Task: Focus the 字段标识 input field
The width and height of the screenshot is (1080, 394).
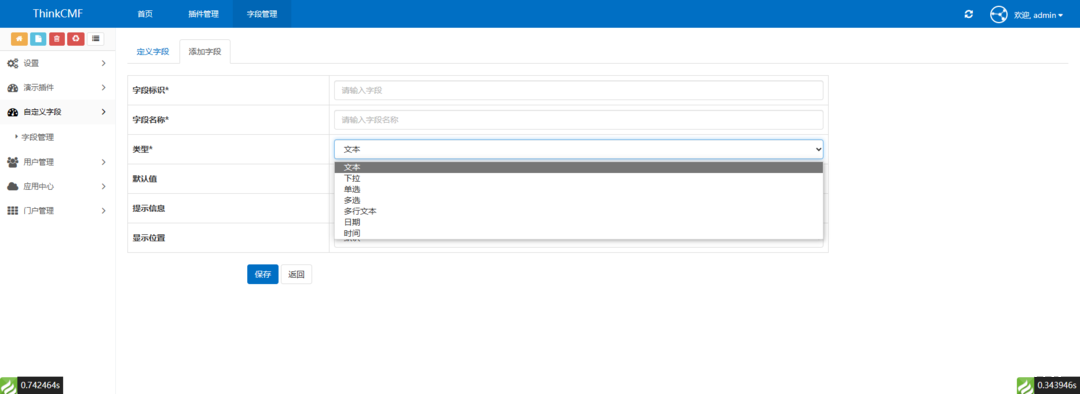Action: 579,90
